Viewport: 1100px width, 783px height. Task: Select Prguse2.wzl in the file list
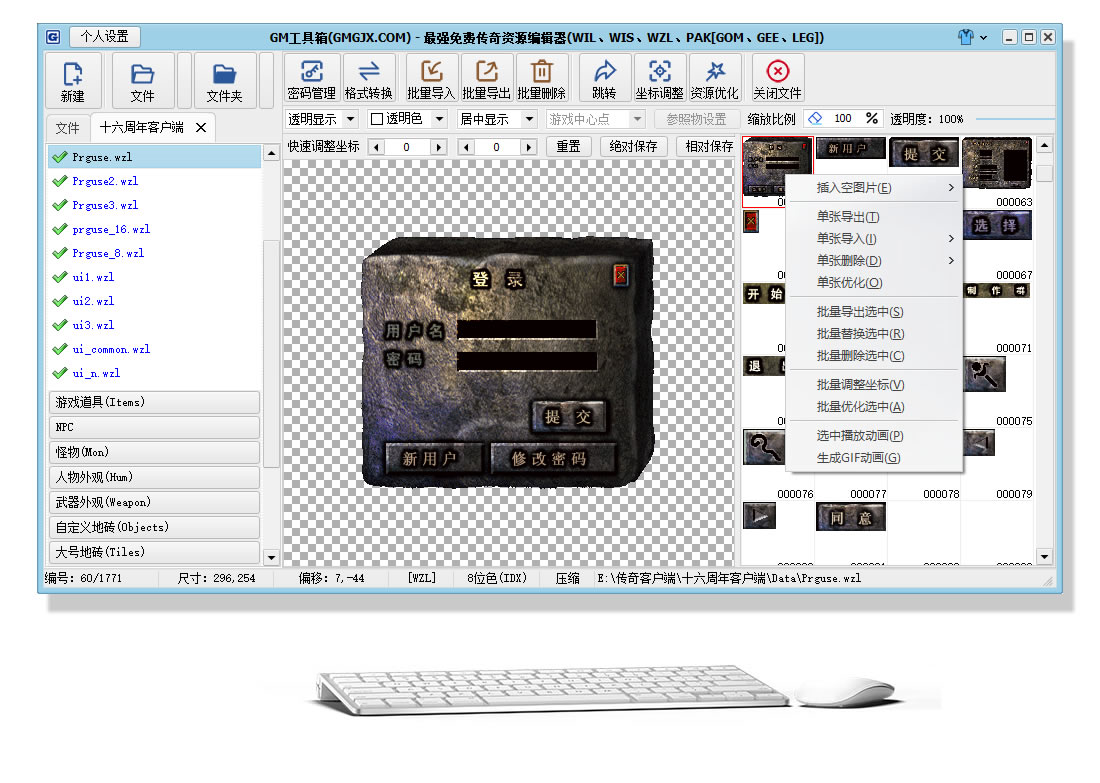[x=105, y=181]
